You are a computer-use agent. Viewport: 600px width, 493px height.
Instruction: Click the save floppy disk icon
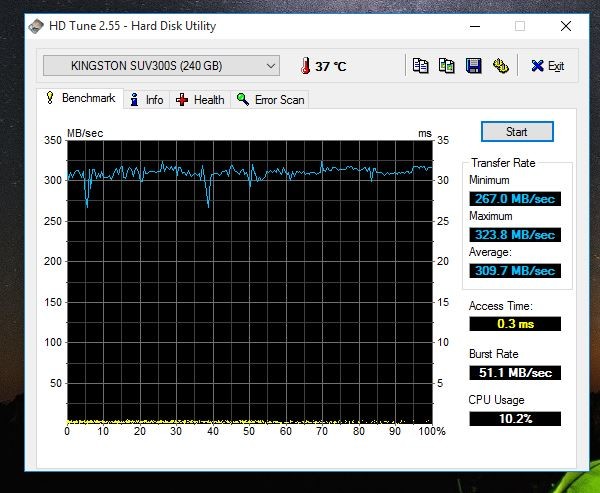[x=473, y=66]
